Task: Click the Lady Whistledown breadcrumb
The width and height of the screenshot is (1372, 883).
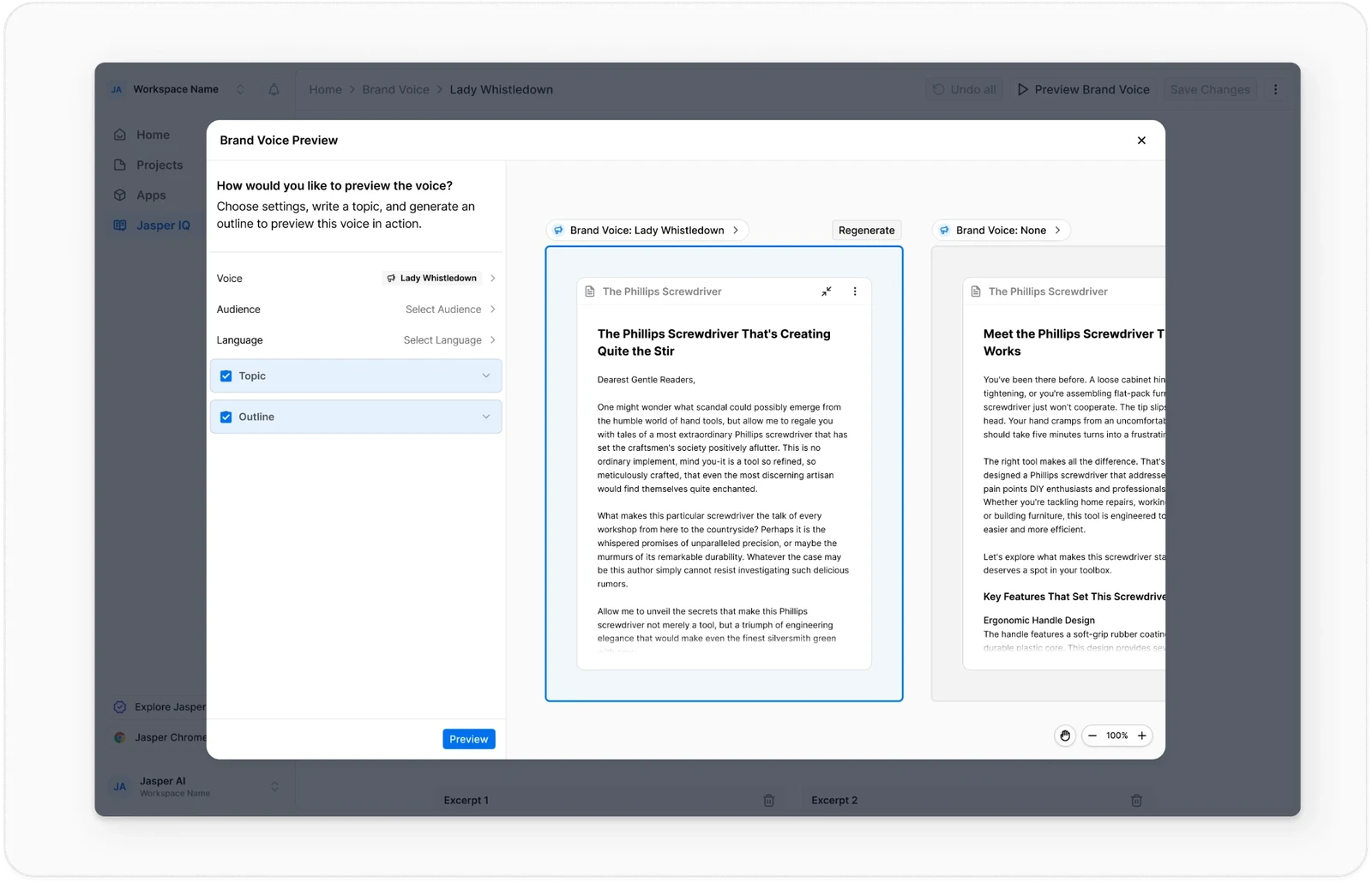Action: 502,89
